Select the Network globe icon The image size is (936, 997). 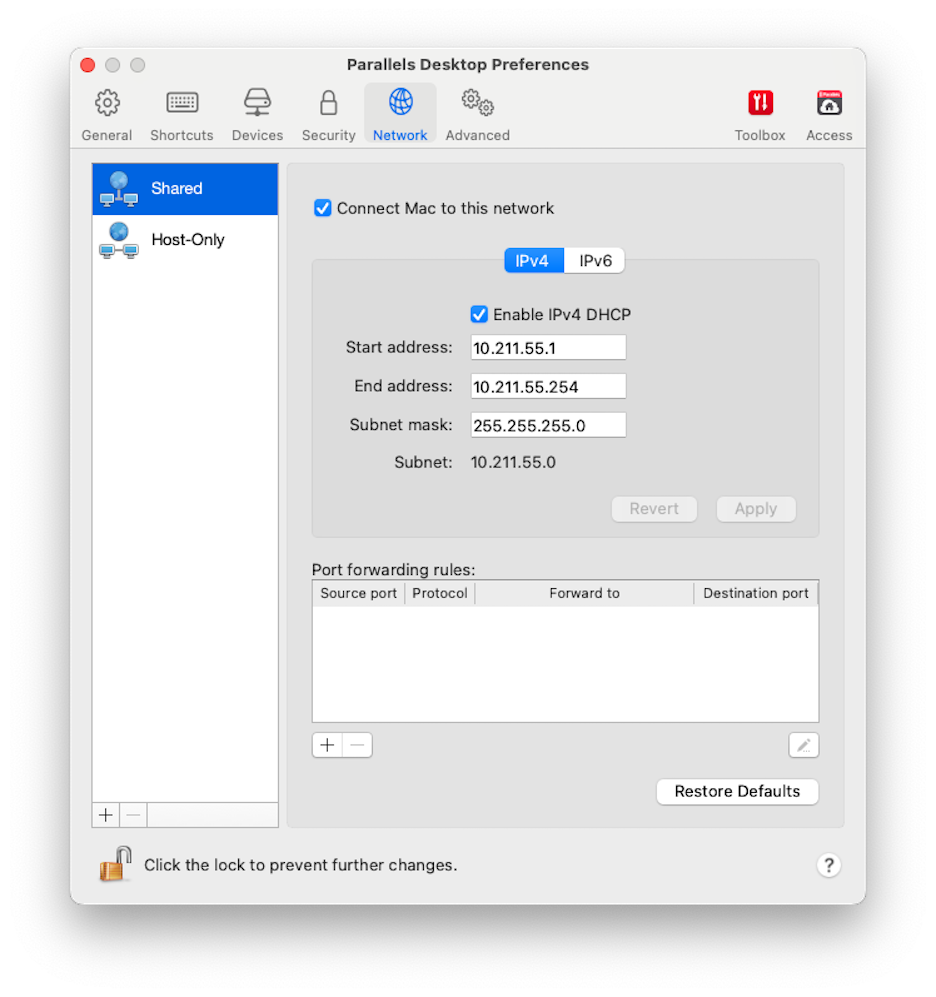400,102
